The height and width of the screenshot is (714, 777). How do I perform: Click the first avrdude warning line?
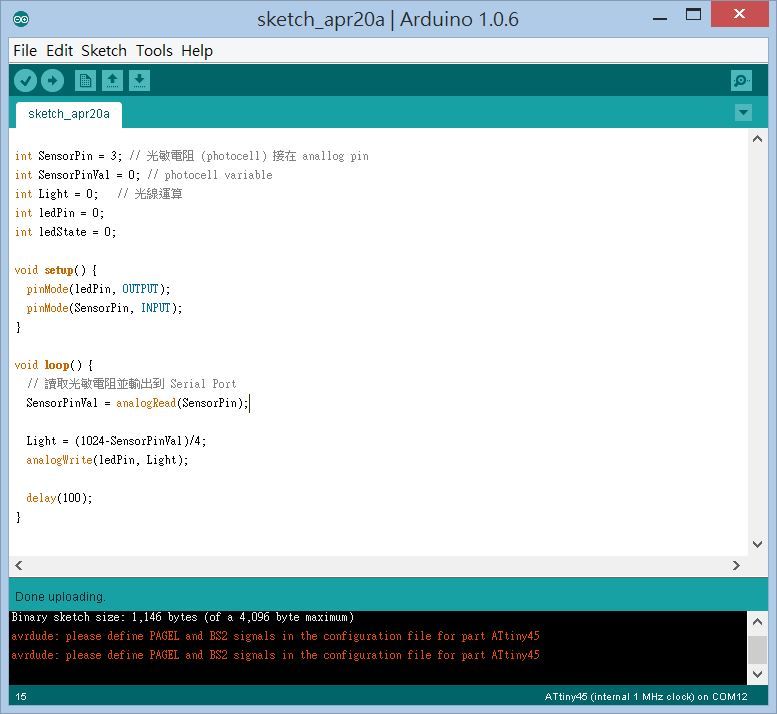point(275,636)
